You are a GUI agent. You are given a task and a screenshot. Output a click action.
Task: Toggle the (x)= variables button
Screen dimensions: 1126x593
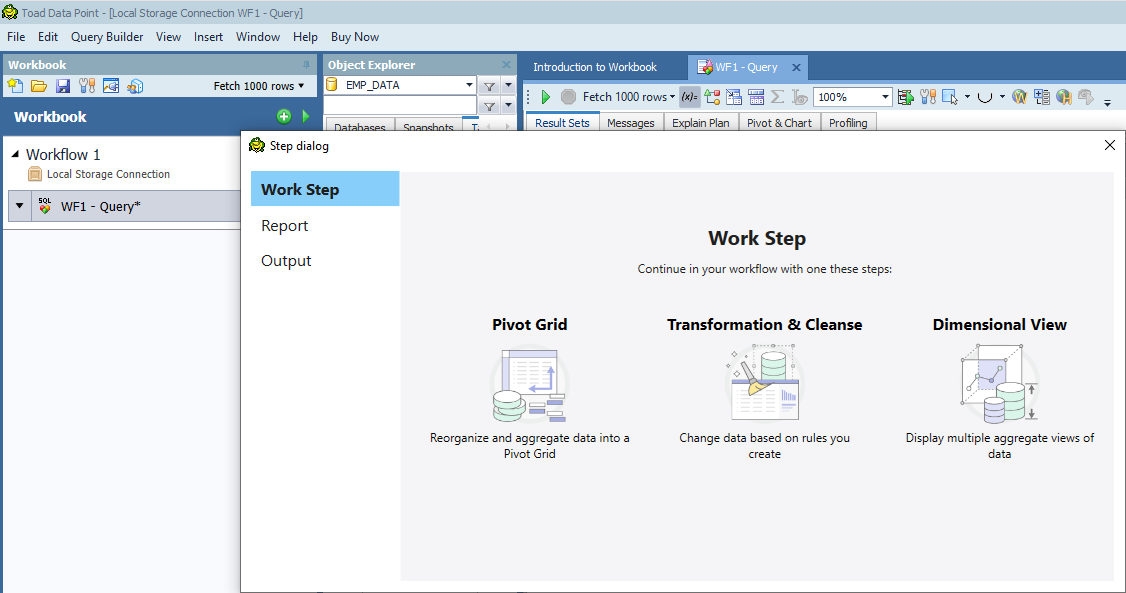click(689, 97)
